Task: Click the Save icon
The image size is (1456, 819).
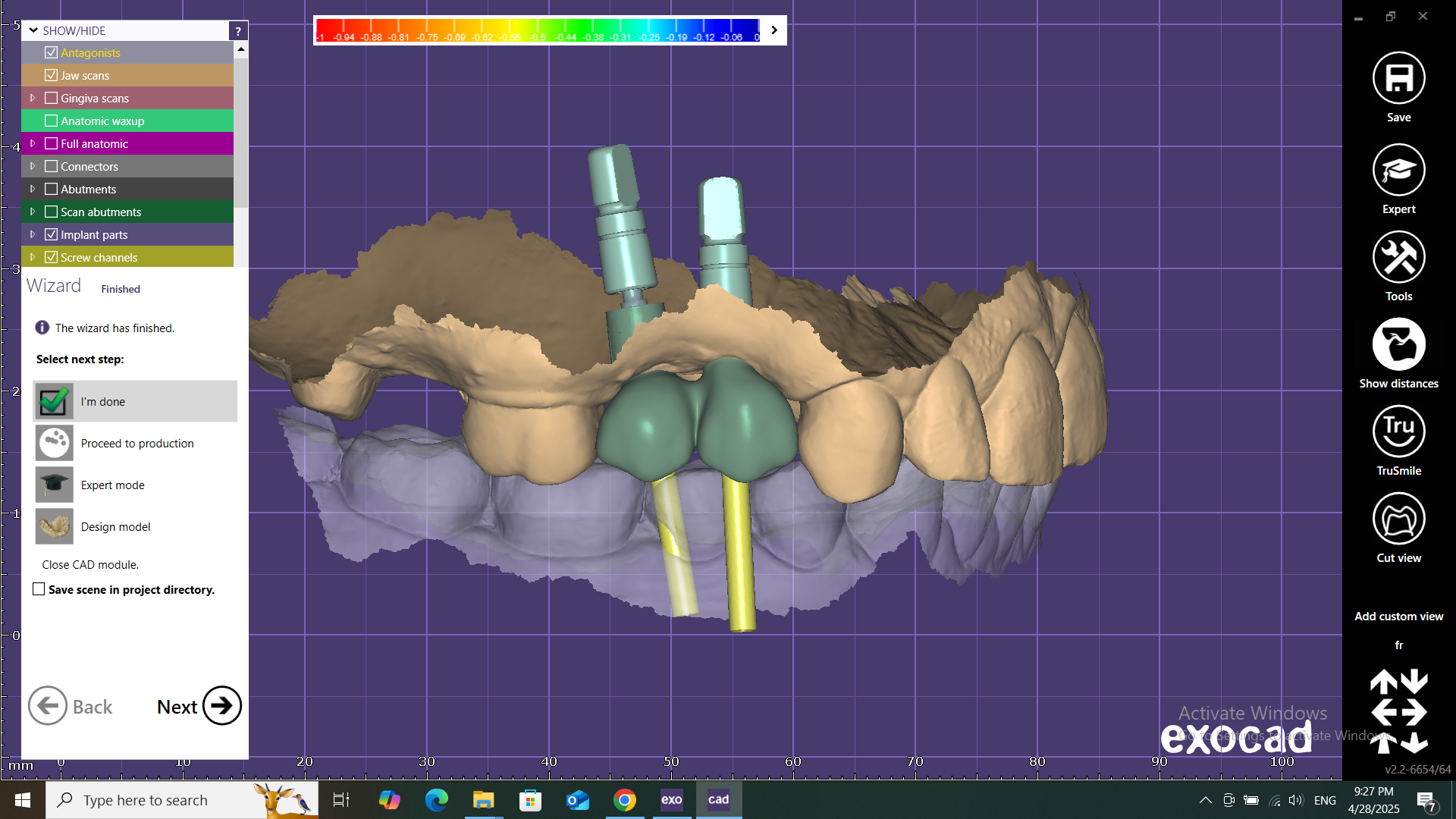Action: [x=1398, y=78]
